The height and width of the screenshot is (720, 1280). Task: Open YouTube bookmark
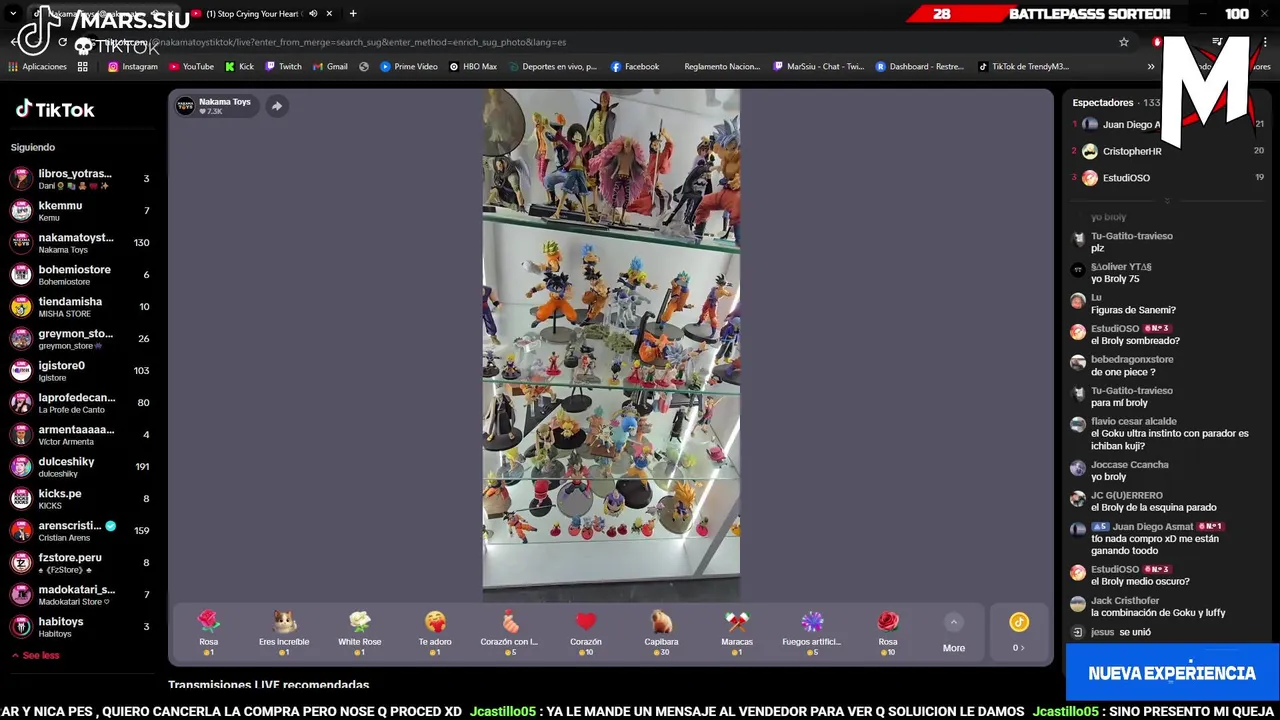(191, 67)
